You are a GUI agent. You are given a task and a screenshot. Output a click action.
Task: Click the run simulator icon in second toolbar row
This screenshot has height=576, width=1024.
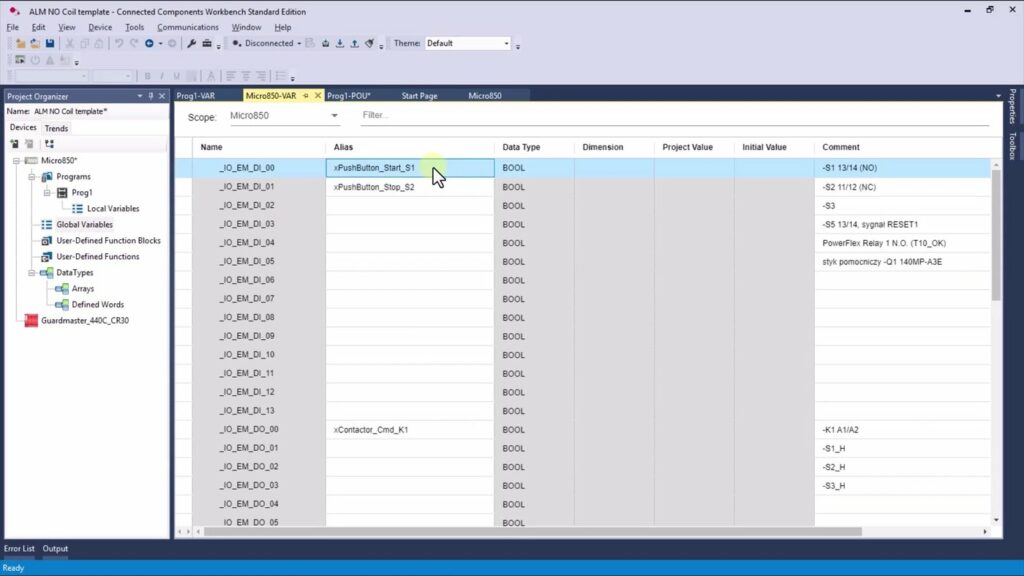(20, 60)
